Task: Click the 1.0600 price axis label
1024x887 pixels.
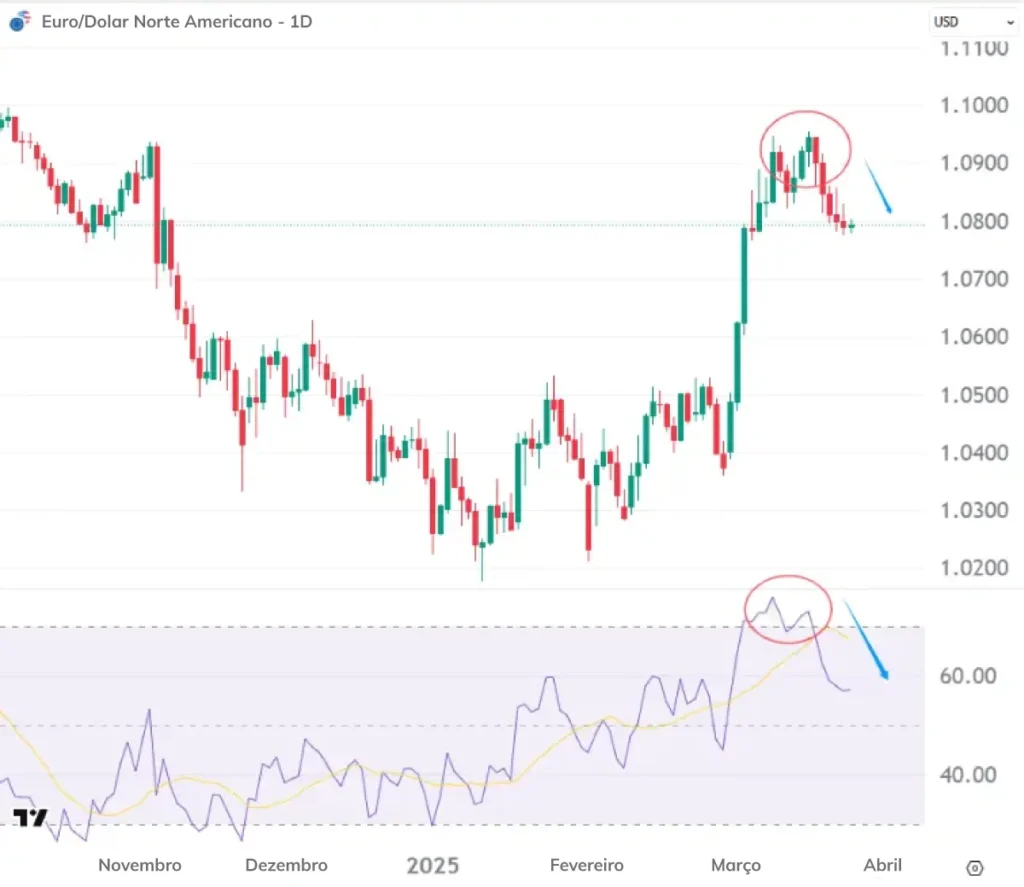Action: pos(974,336)
